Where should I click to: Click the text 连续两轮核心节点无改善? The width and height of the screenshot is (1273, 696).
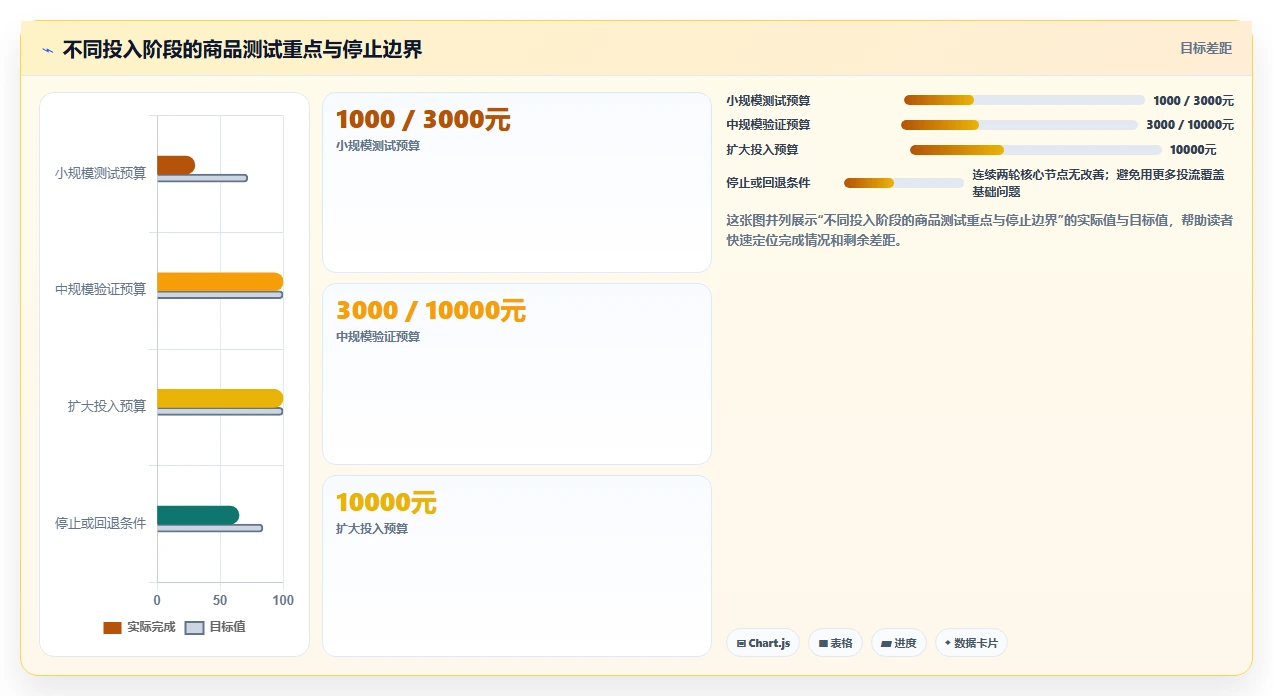coord(1038,175)
